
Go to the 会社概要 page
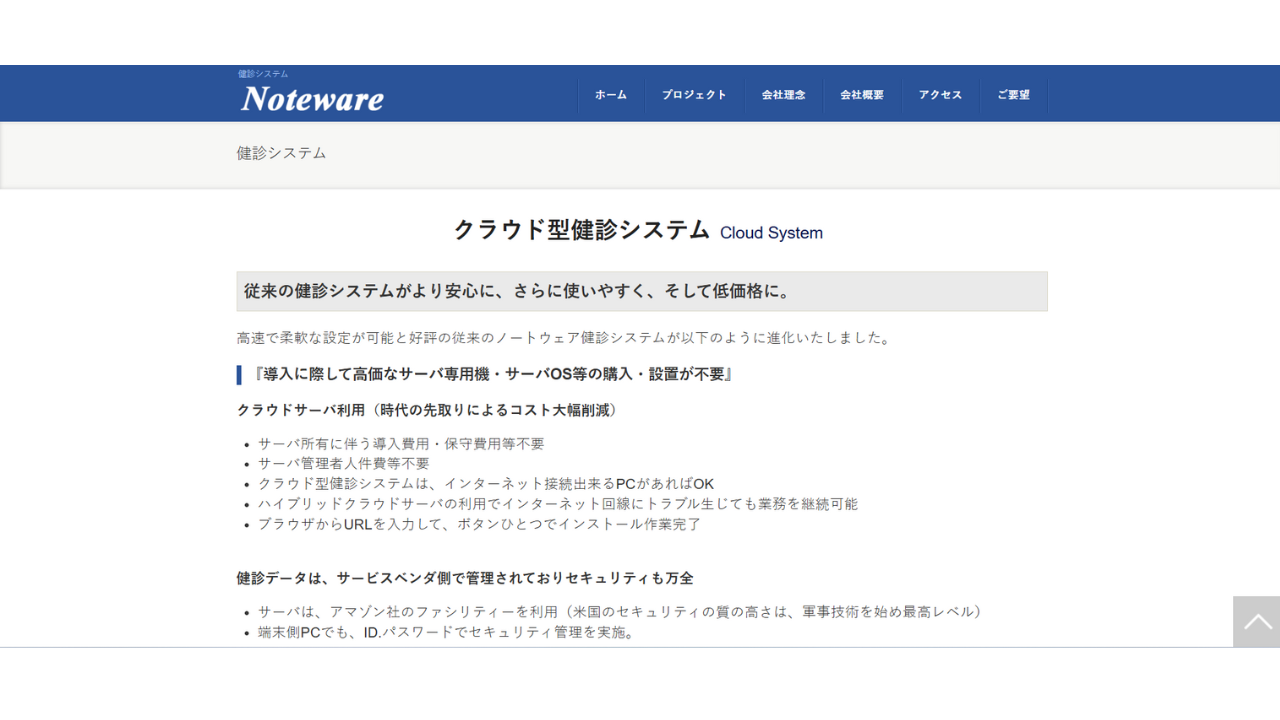coord(862,95)
